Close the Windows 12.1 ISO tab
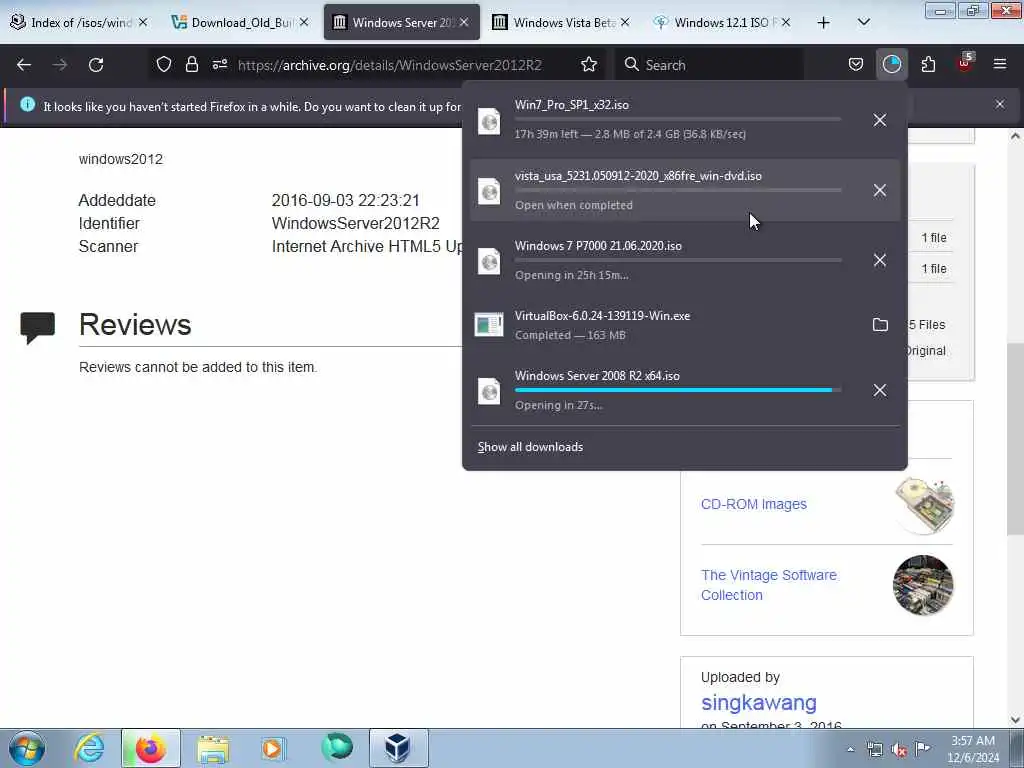This screenshot has width=1024, height=768. (786, 22)
